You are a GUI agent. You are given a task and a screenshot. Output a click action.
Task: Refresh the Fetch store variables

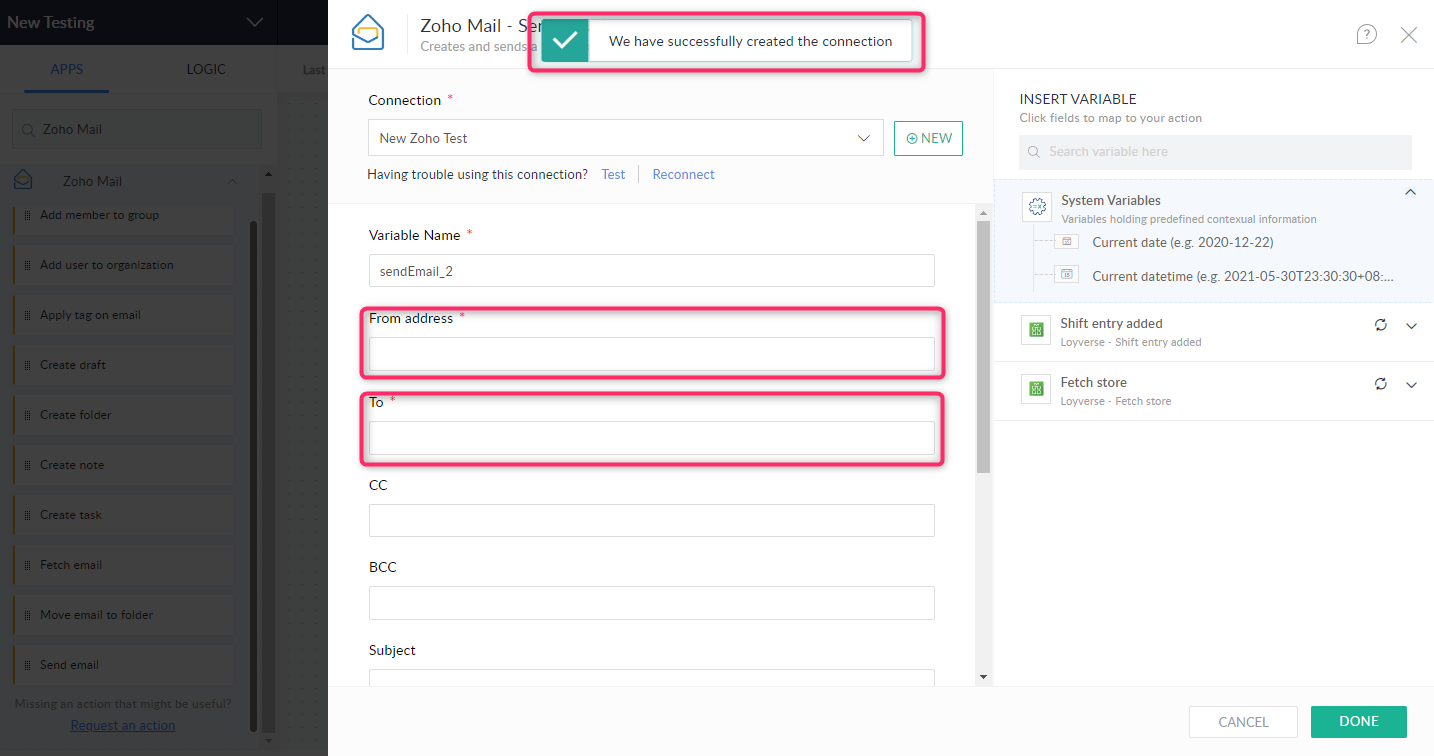[1381, 383]
